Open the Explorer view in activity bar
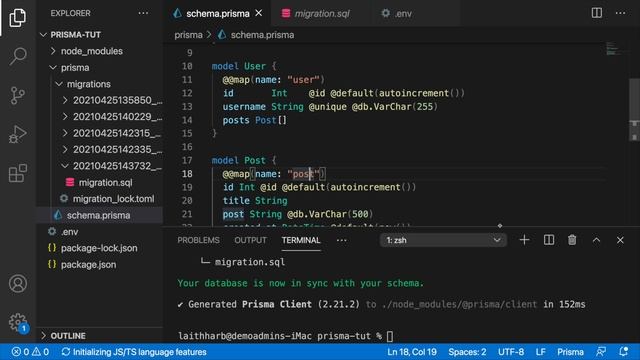The height and width of the screenshot is (360, 640). (18, 18)
